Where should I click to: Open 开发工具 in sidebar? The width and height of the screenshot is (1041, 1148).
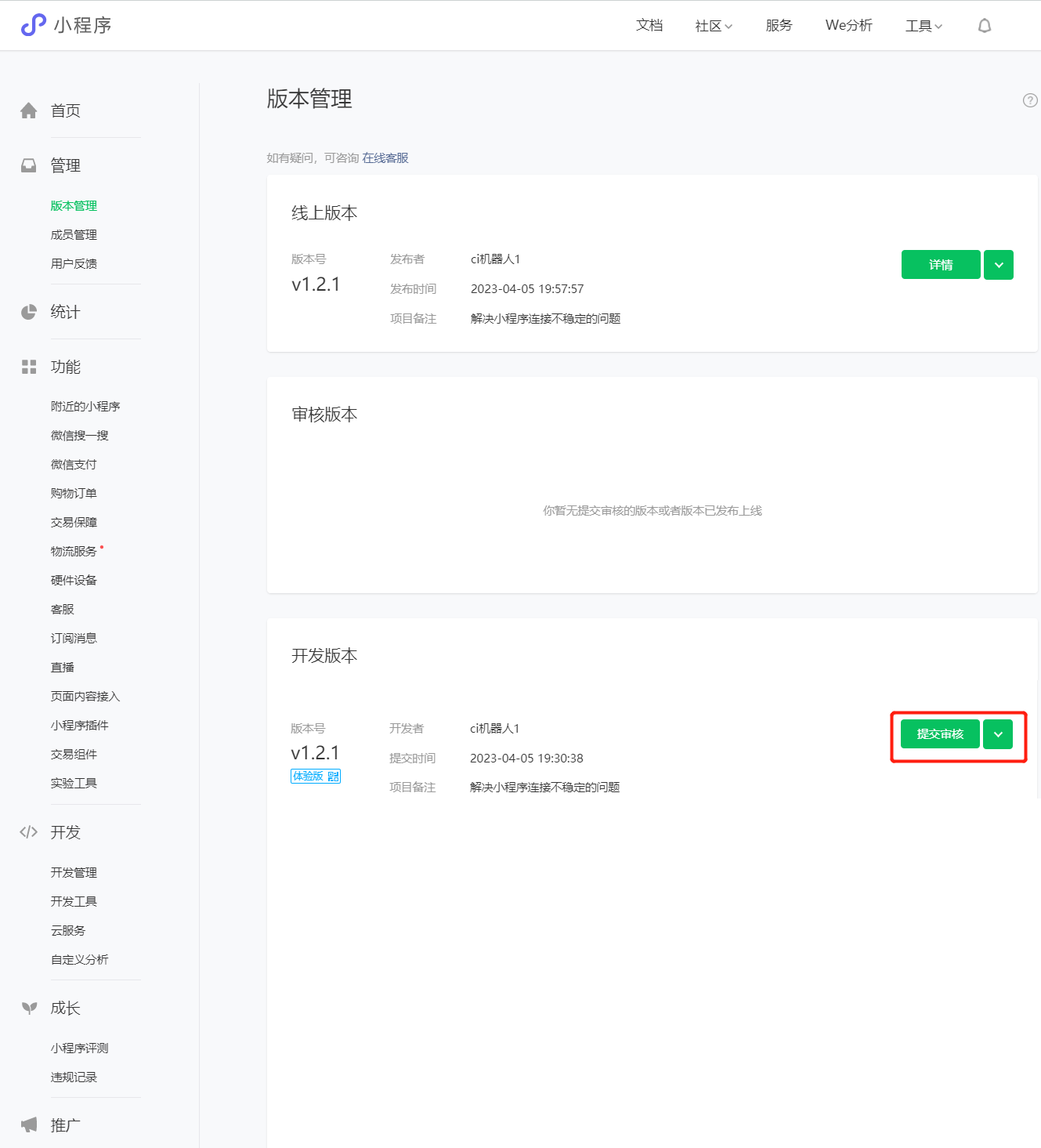[74, 902]
